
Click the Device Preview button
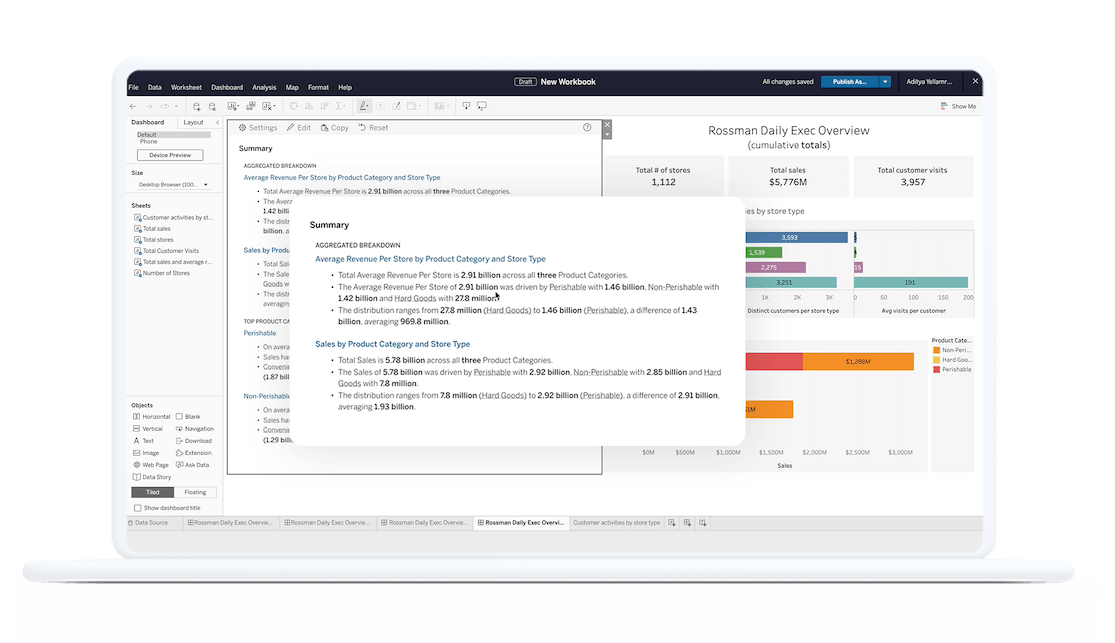click(170, 155)
